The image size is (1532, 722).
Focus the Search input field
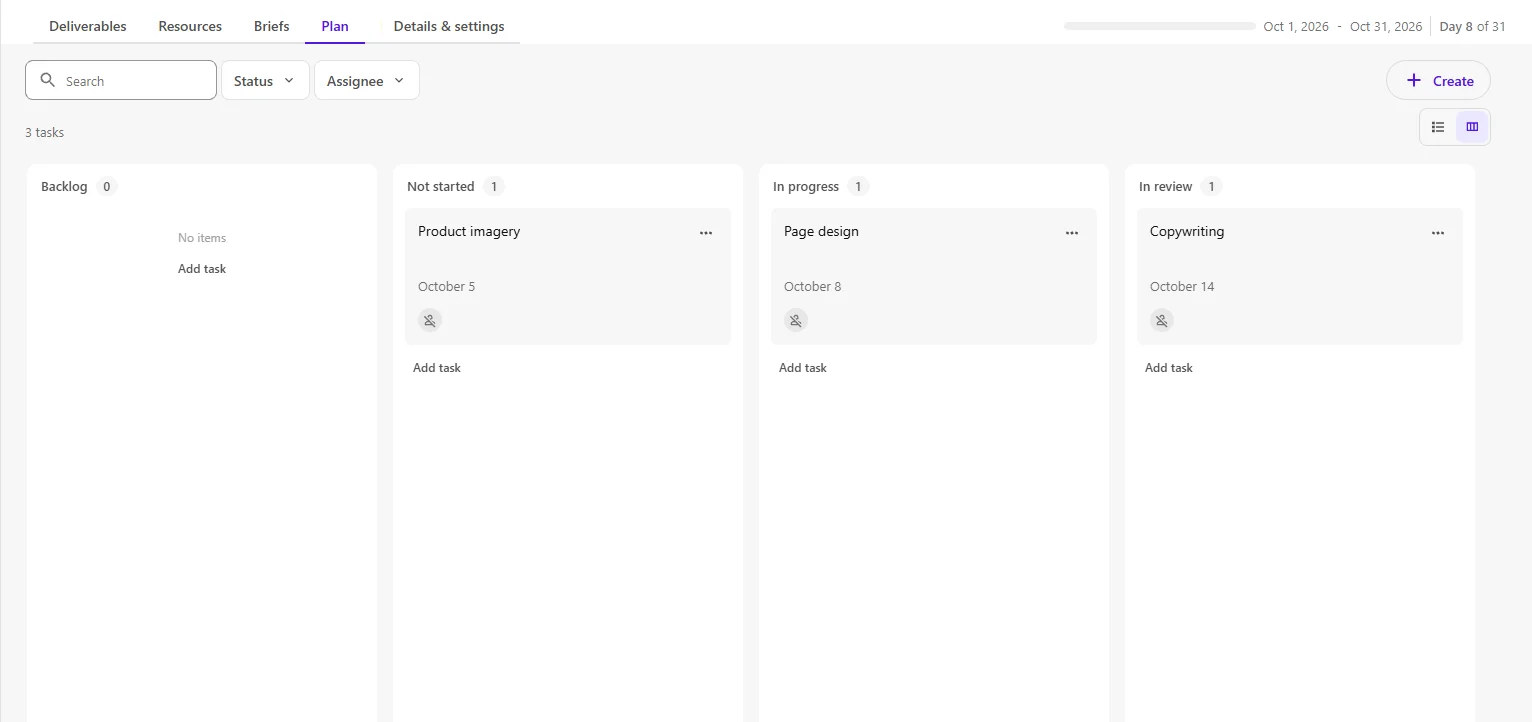pyautogui.click(x=121, y=80)
